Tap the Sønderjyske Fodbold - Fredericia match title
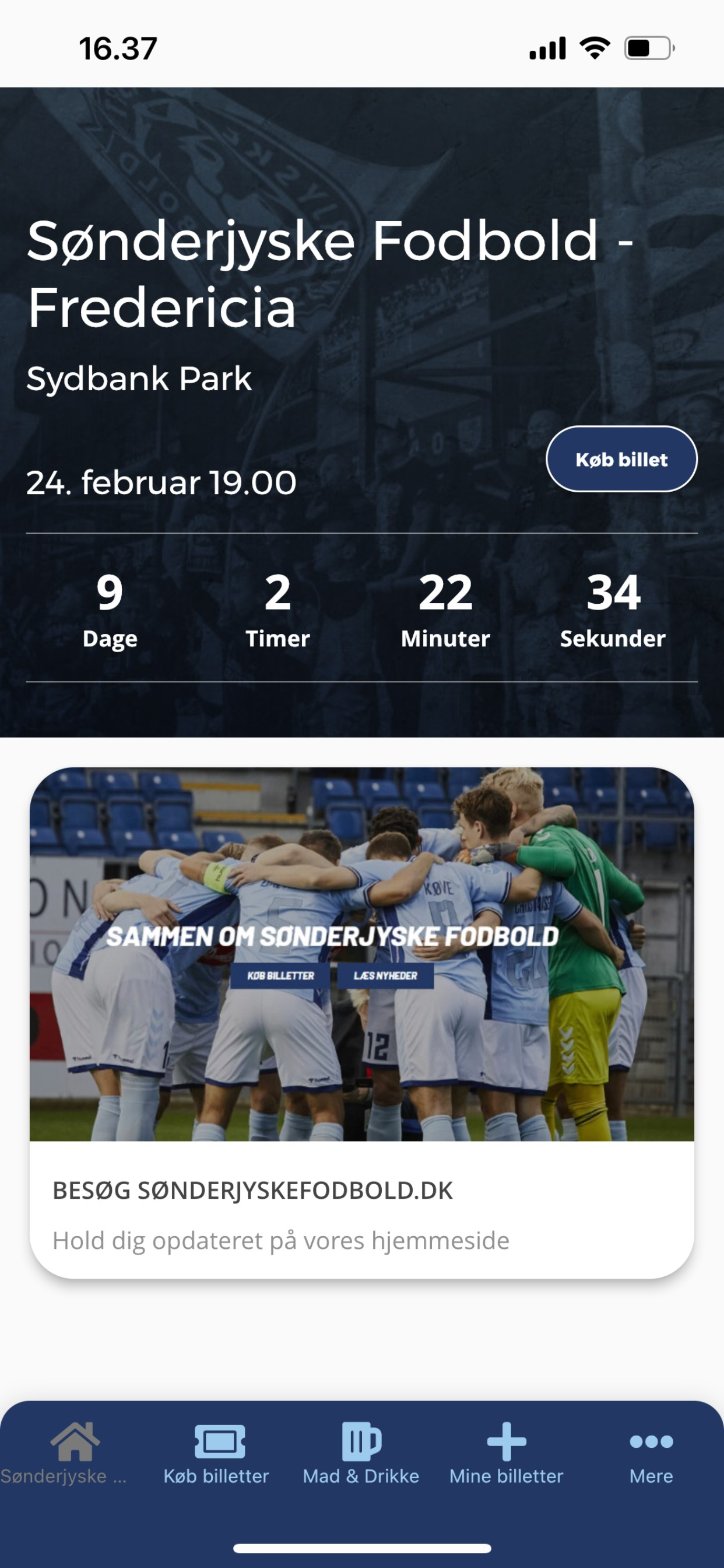Screen dimensions: 724x1568 (331, 275)
